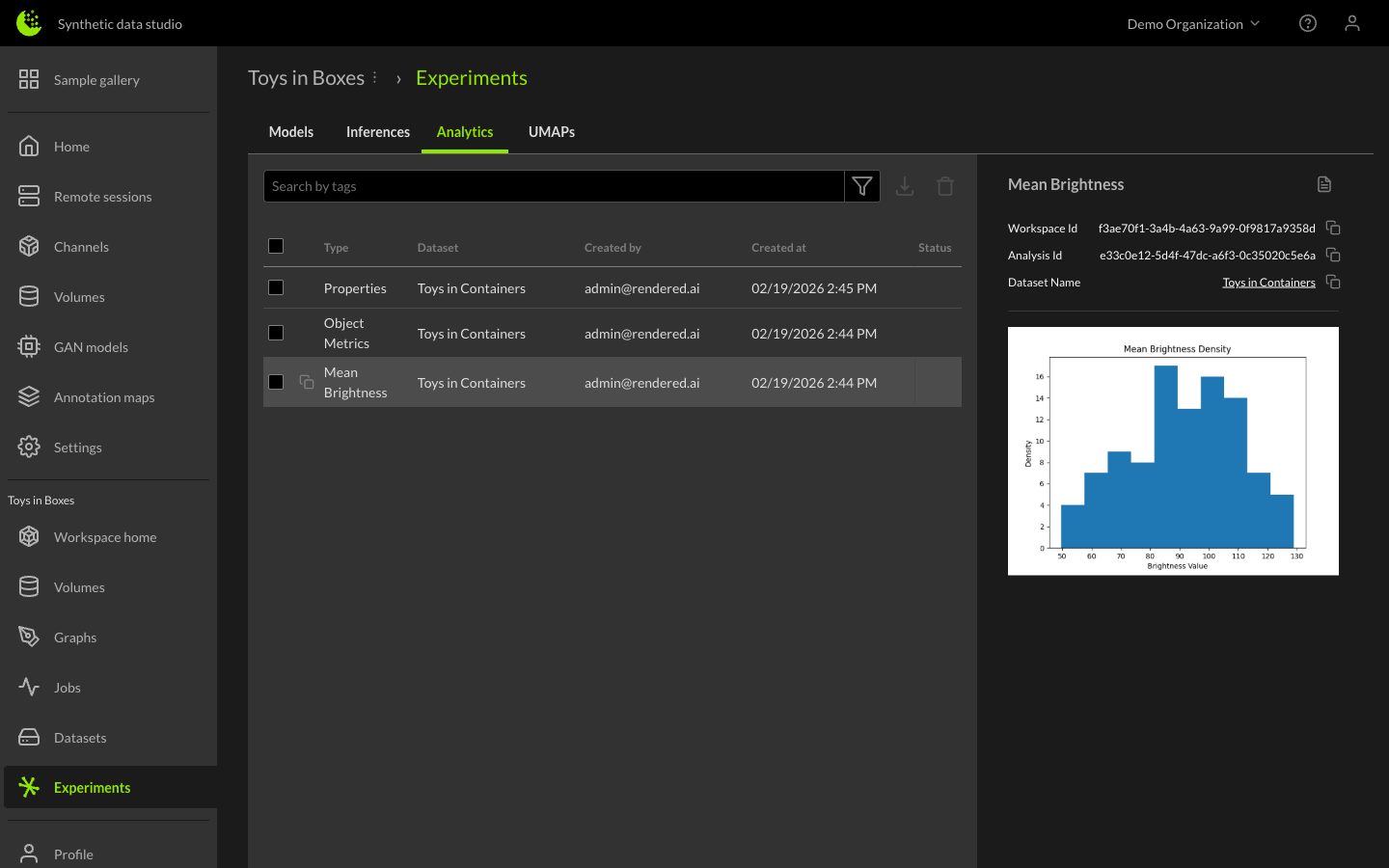Click the filter funnel icon

pyautogui.click(x=861, y=186)
